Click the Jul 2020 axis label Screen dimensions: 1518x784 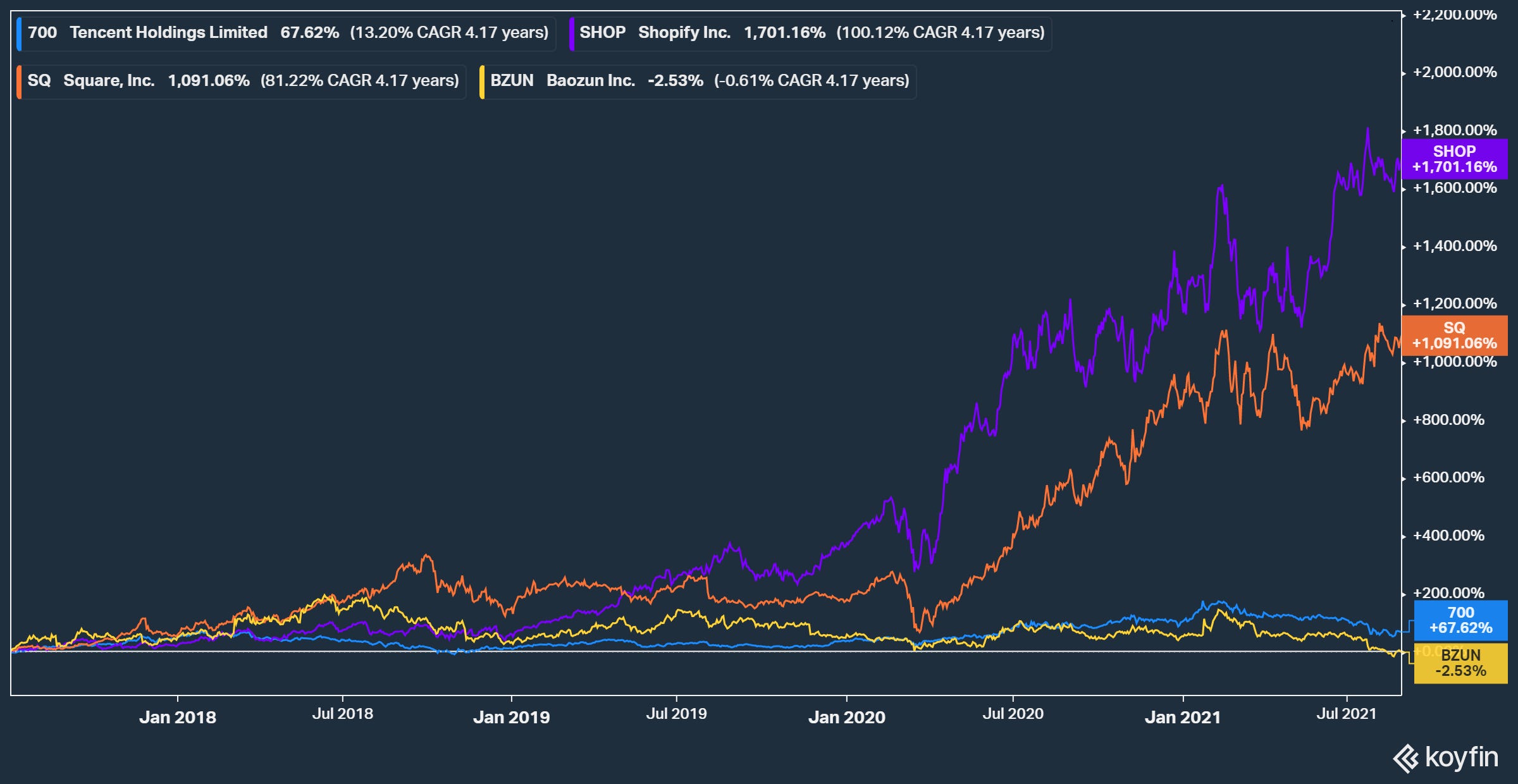pyautogui.click(x=1013, y=713)
